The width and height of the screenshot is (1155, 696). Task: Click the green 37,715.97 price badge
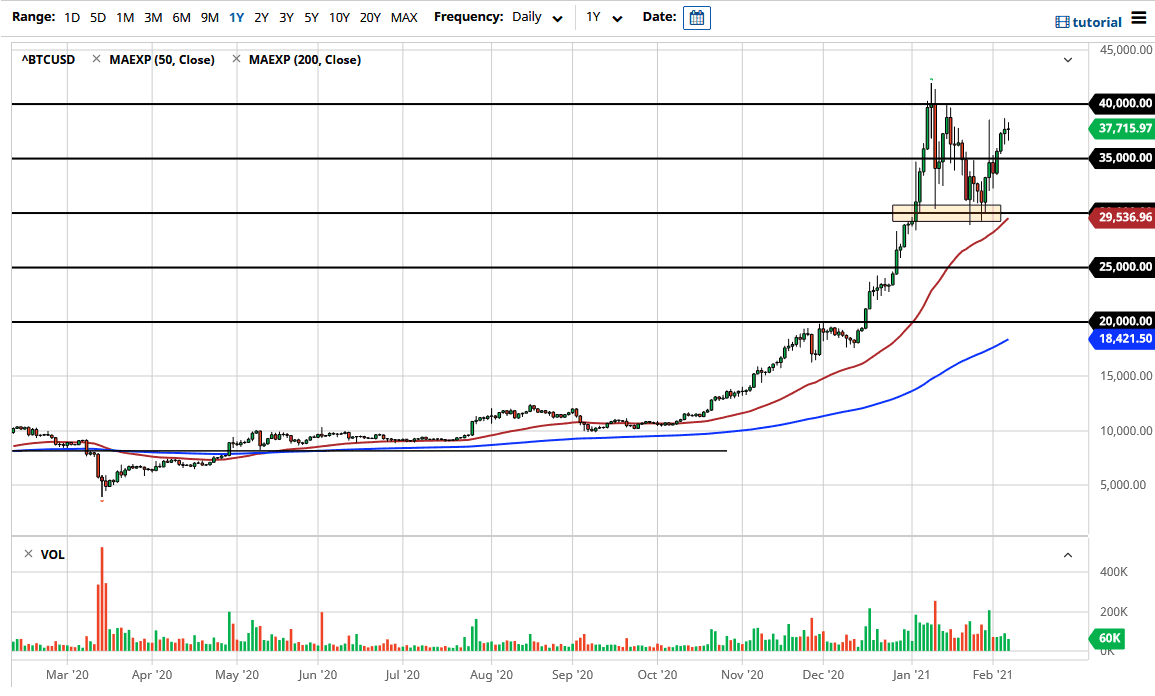[x=1121, y=128]
